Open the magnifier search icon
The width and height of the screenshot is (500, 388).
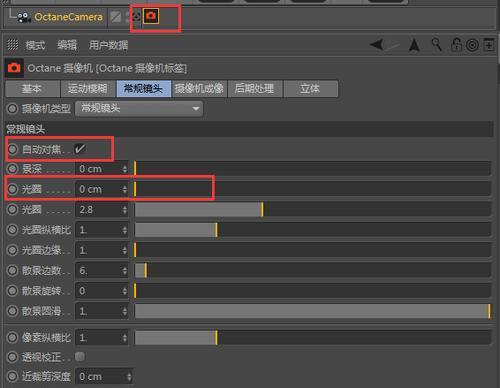(436, 44)
